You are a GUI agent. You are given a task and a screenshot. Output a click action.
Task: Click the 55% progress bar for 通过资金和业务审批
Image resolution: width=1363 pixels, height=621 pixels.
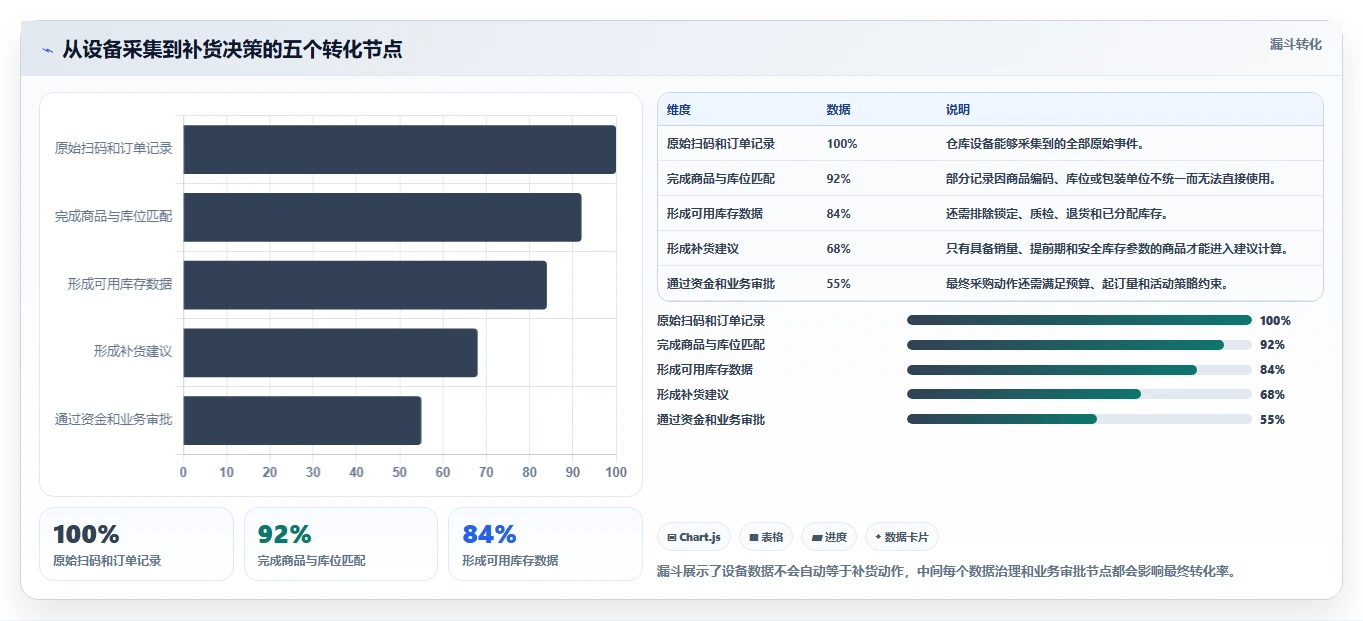[1079, 419]
